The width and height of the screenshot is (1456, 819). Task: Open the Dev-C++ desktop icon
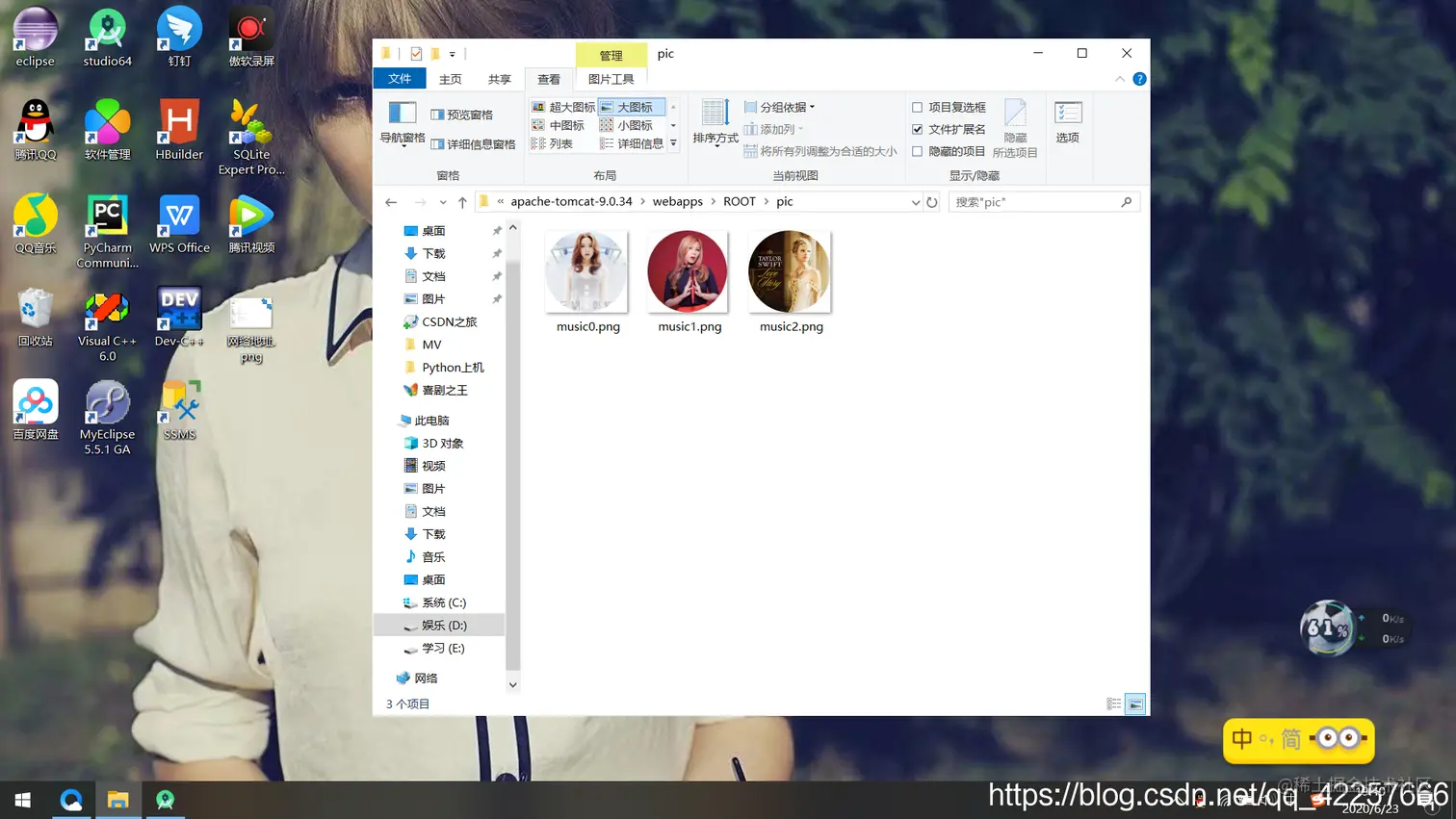click(x=179, y=317)
